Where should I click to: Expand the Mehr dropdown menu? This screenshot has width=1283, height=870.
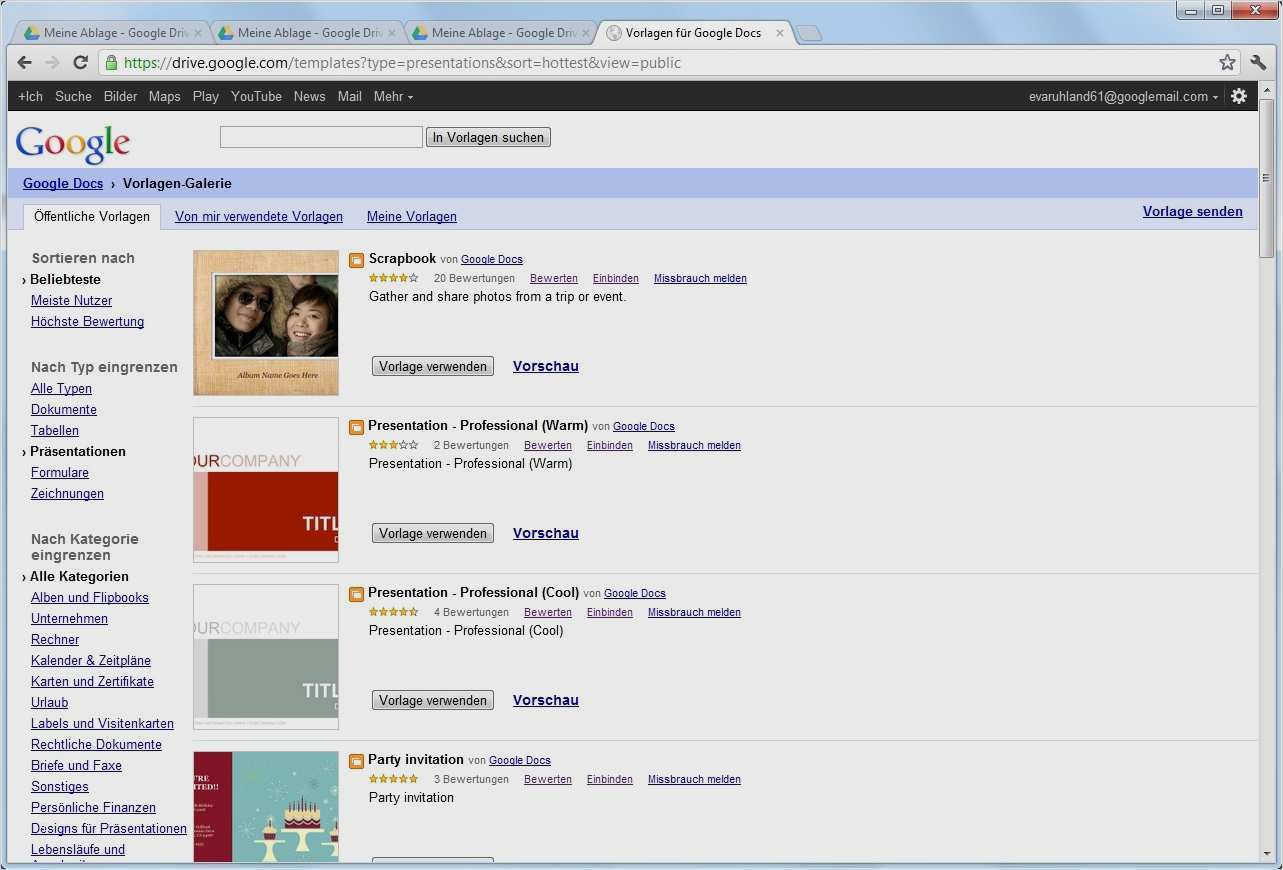coord(393,97)
